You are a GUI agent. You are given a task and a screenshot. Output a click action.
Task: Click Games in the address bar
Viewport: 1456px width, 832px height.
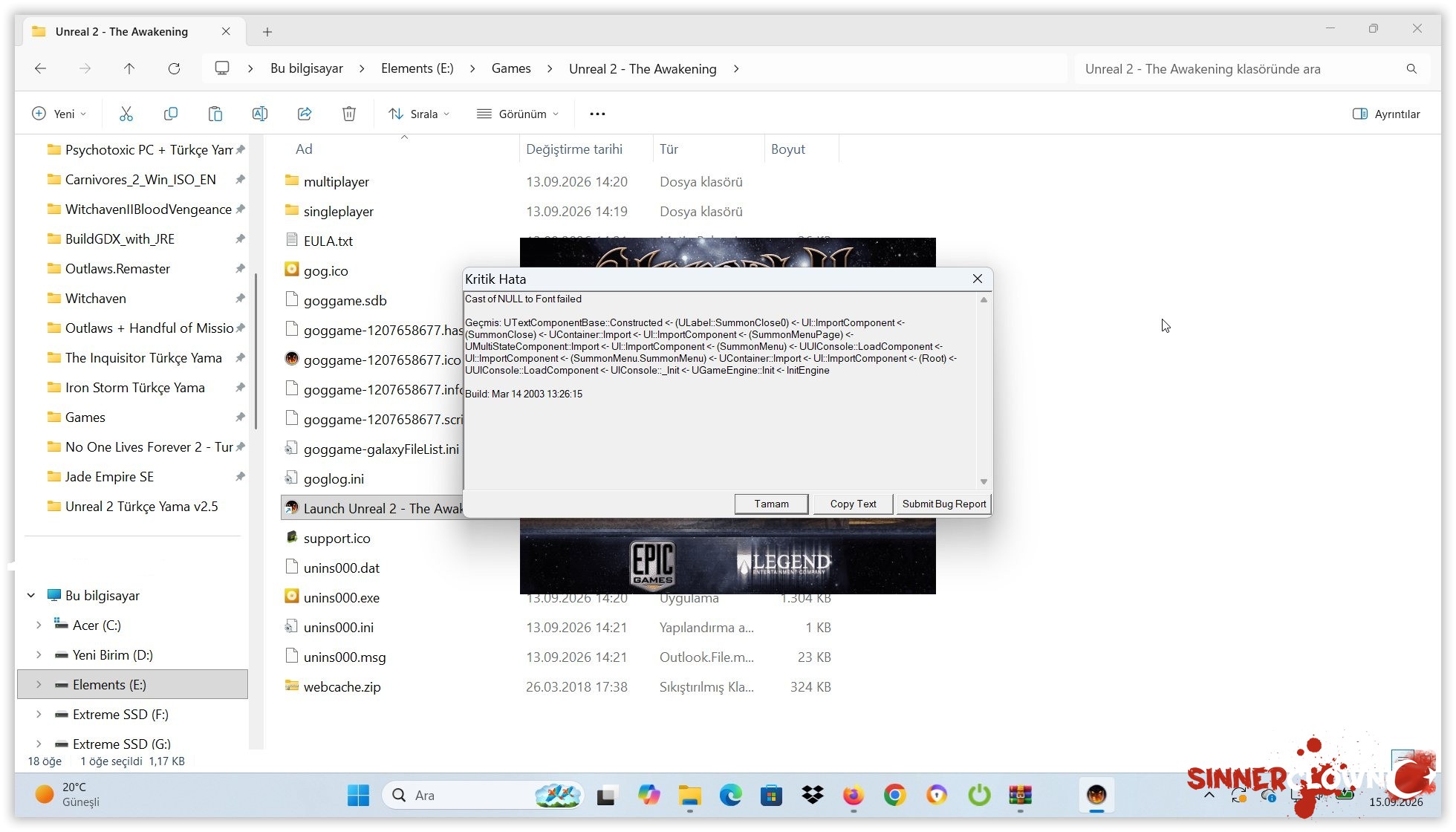tap(511, 68)
